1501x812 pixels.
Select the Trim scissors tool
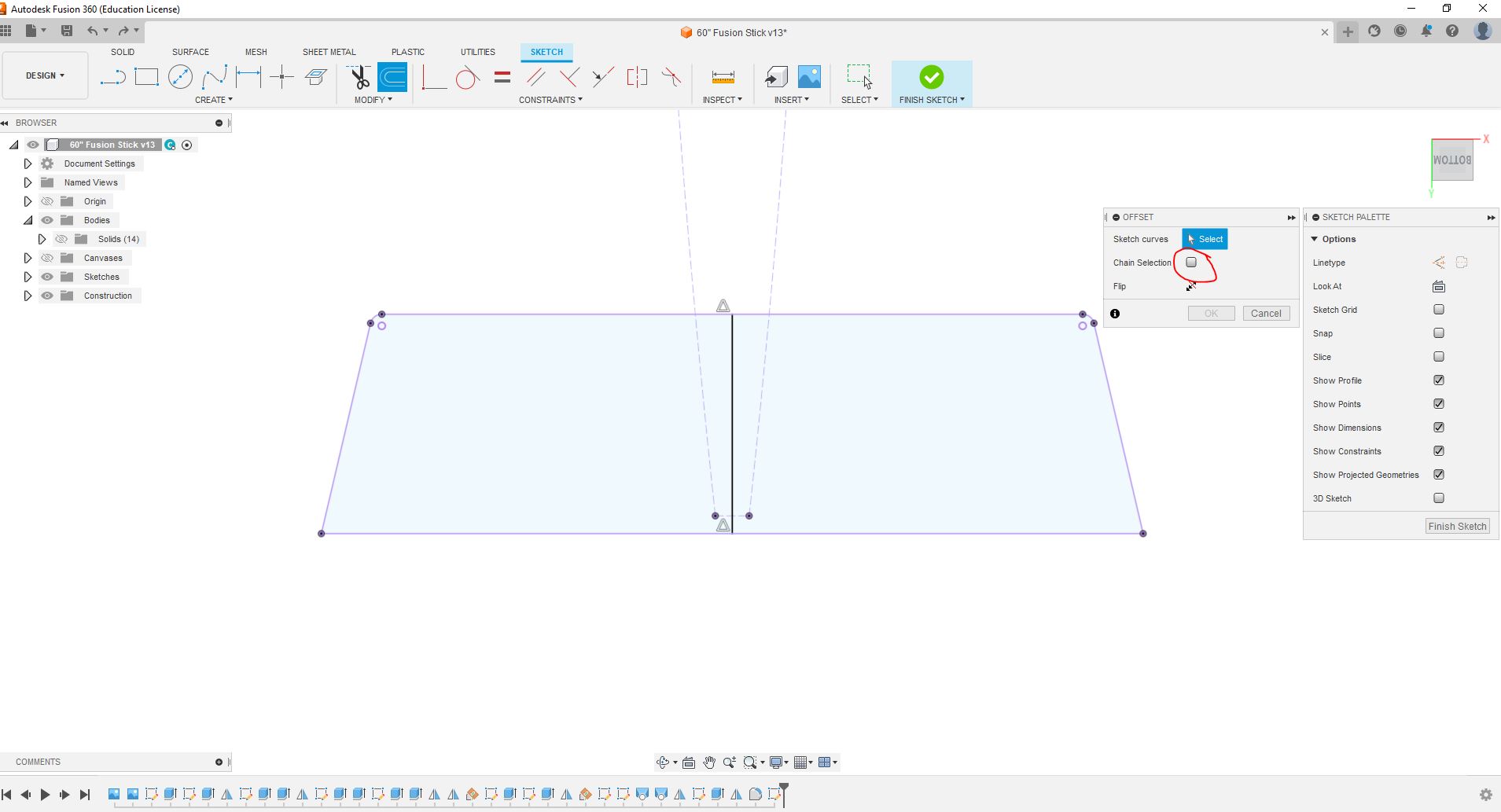359,77
